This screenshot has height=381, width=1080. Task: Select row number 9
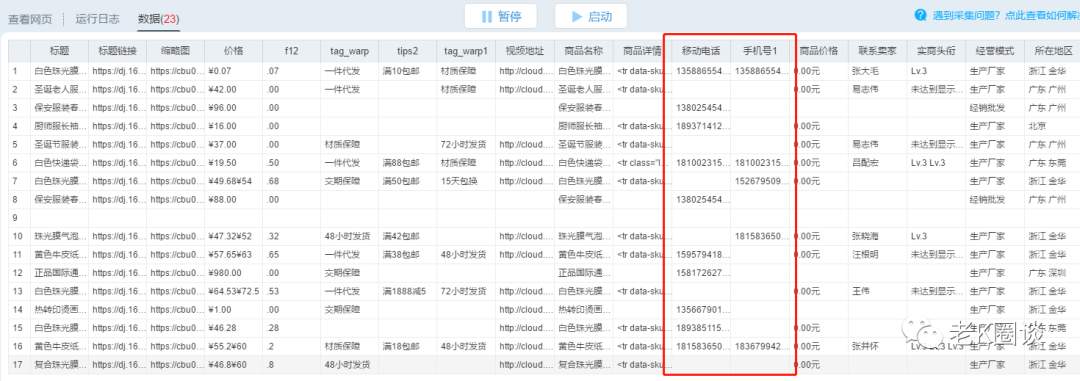point(19,217)
